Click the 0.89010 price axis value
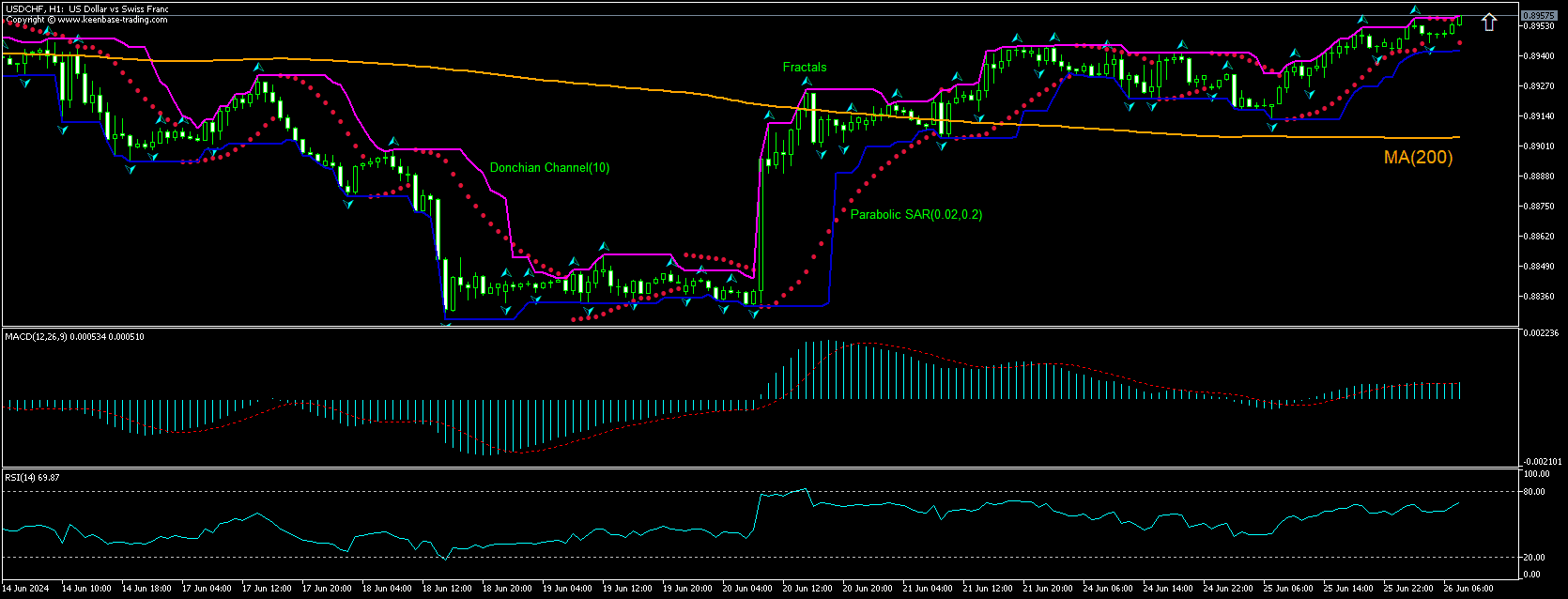 pyautogui.click(x=1537, y=146)
